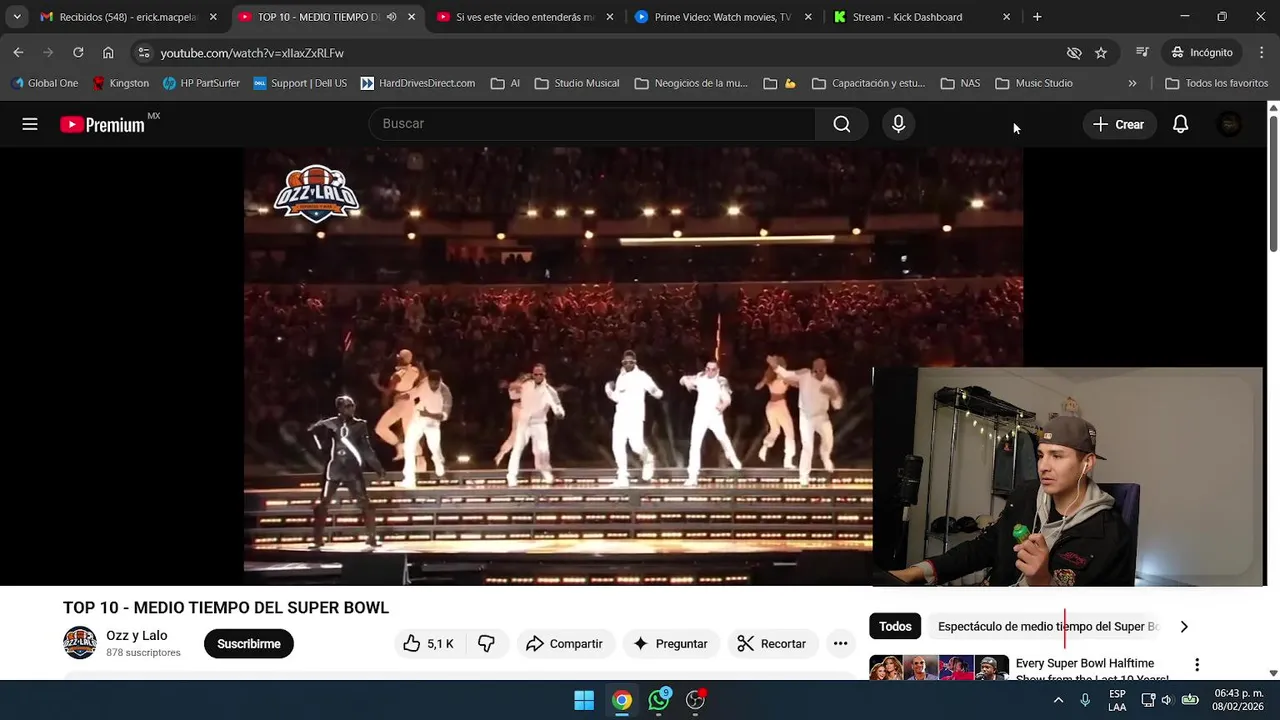
Task: Show hidden system tray icons
Action: click(x=1058, y=700)
